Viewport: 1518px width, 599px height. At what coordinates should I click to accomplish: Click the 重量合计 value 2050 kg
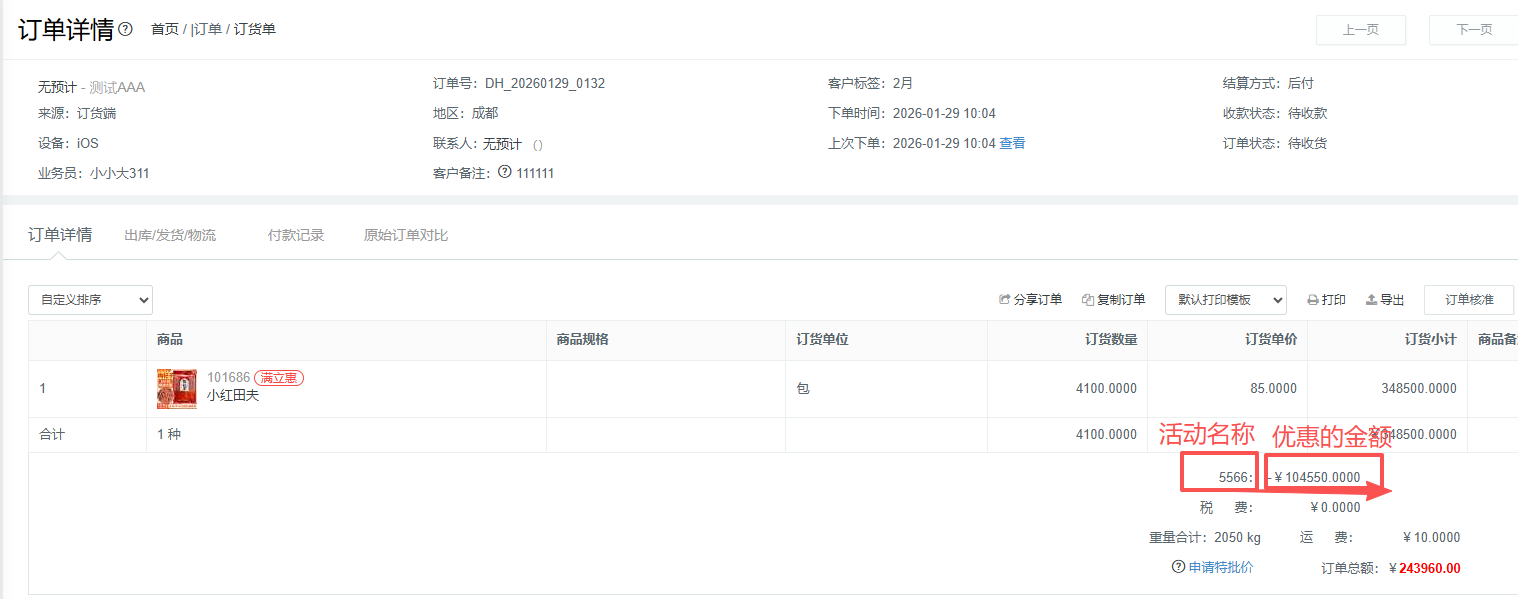pyautogui.click(x=1237, y=537)
